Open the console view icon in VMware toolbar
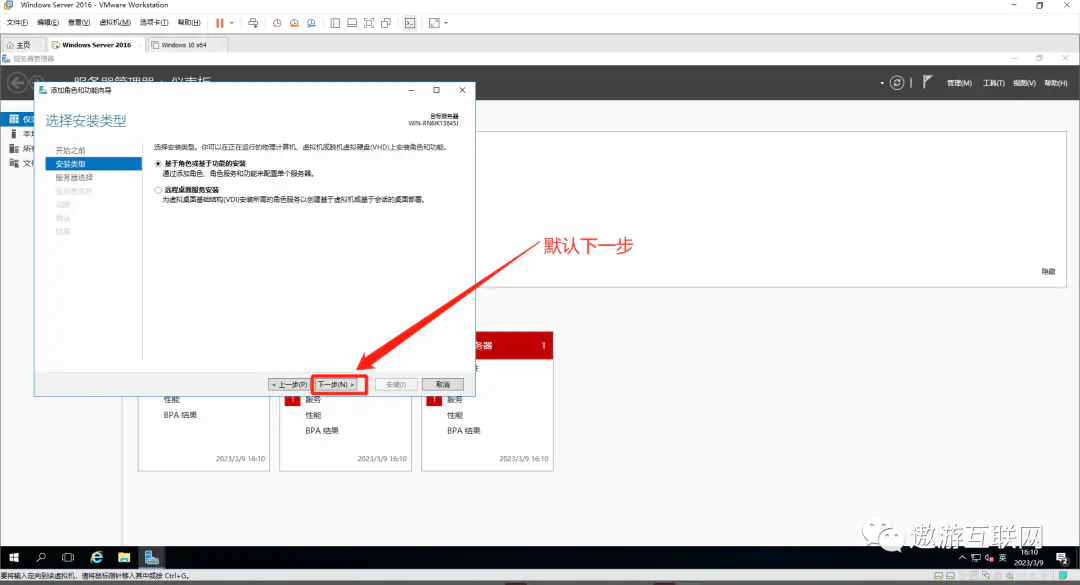Screen dimensions: 1080x585 tap(410, 23)
